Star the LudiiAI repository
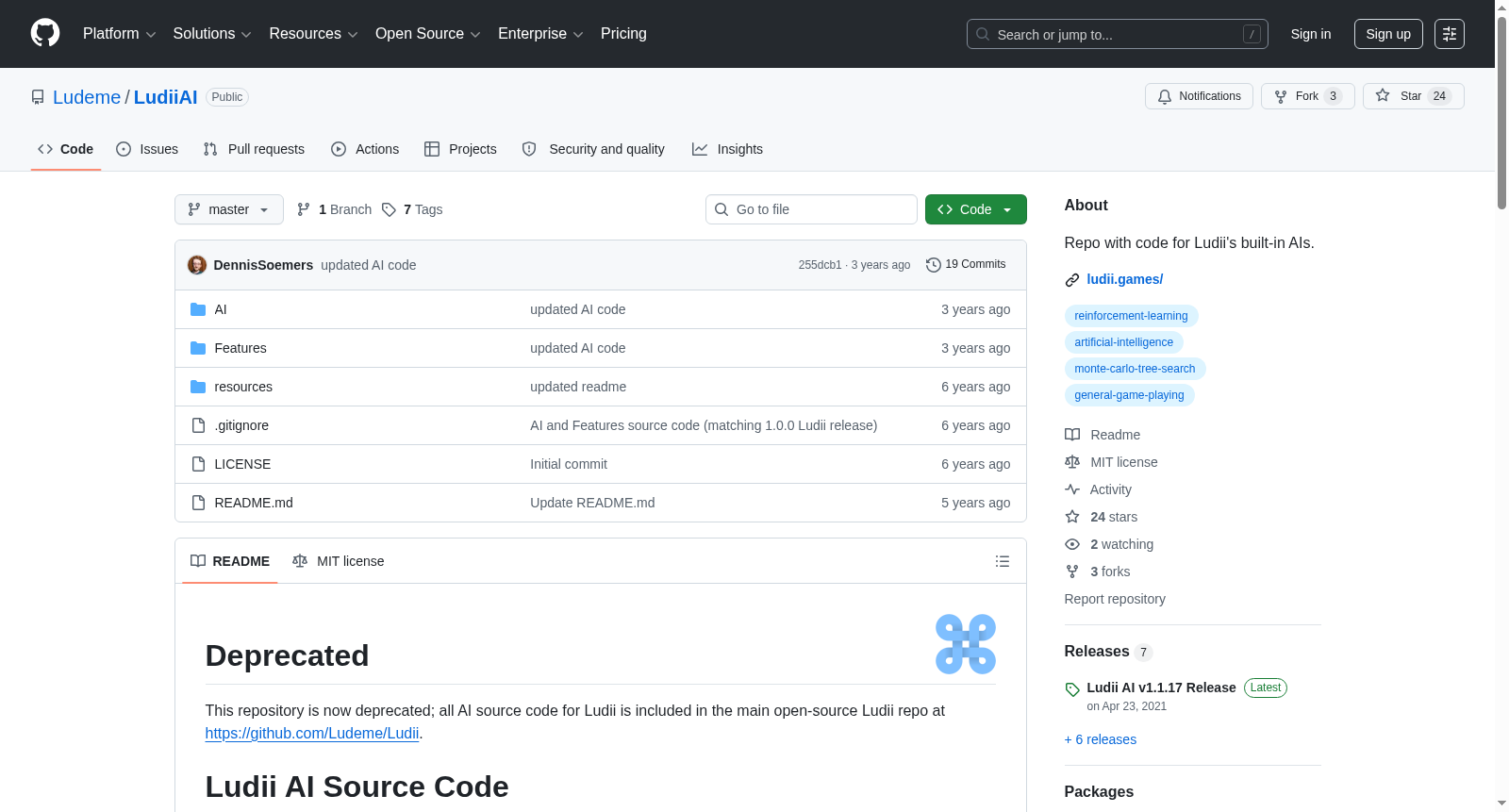 tap(1413, 96)
